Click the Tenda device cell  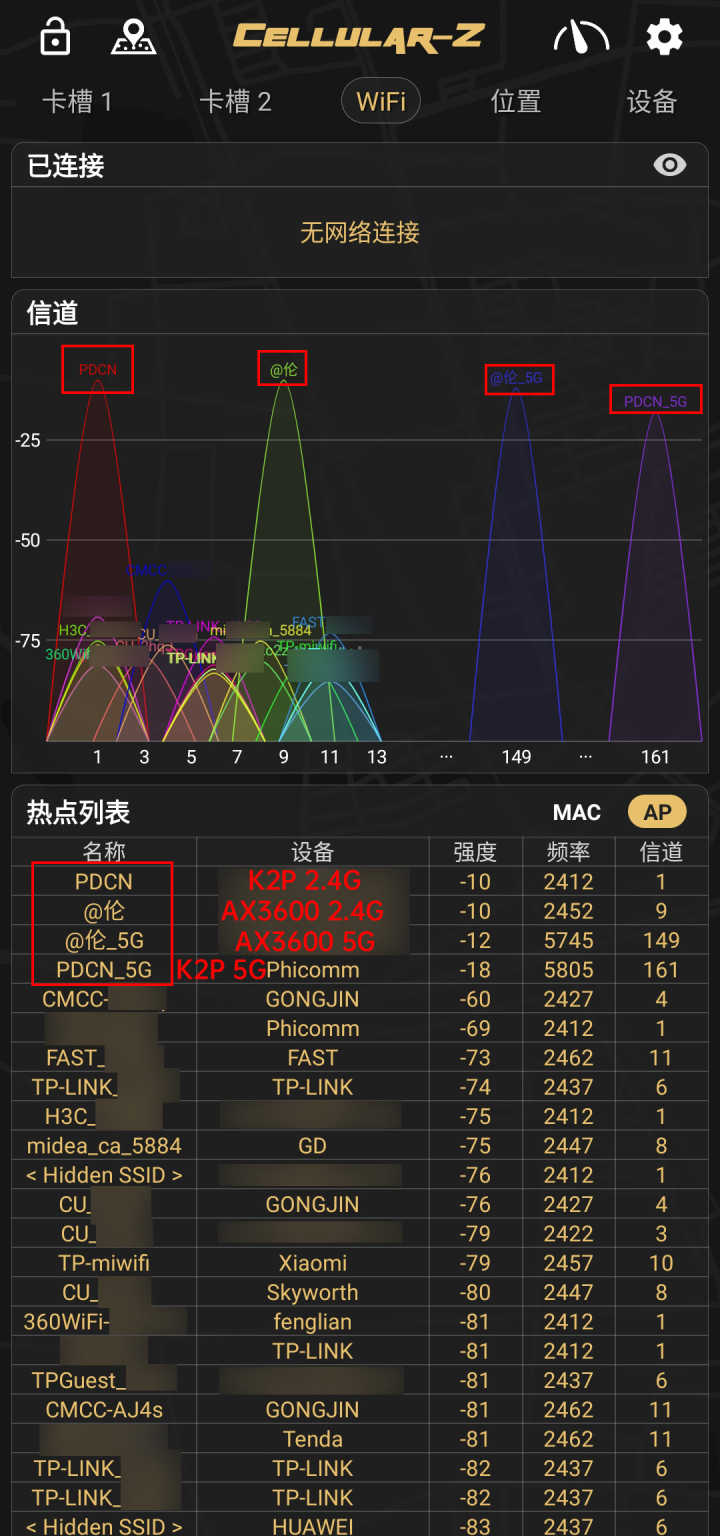312,1439
